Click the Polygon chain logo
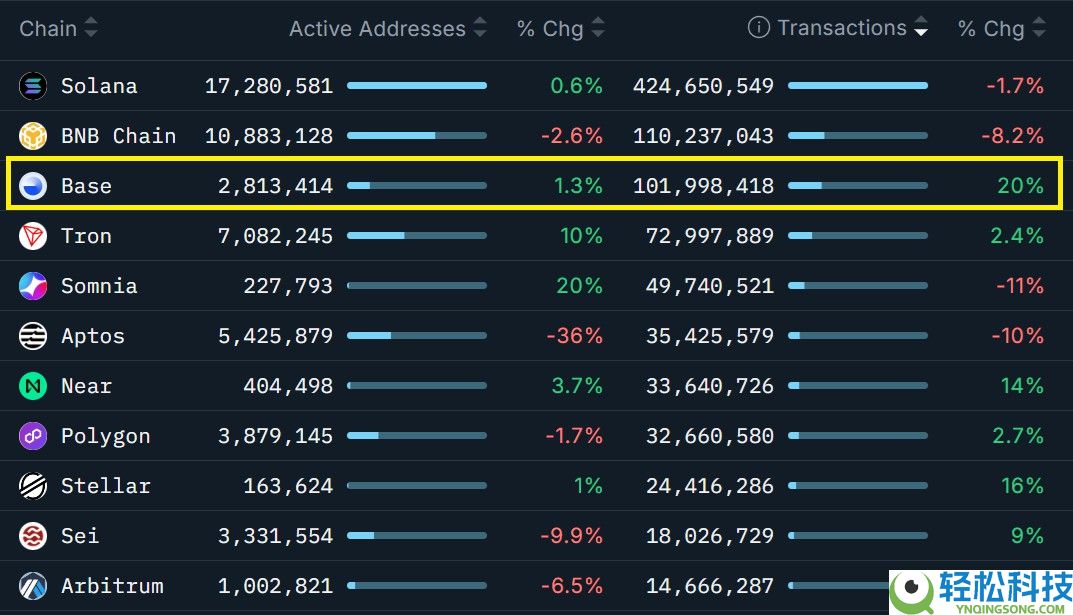The height and width of the screenshot is (615, 1073). click(x=33, y=436)
